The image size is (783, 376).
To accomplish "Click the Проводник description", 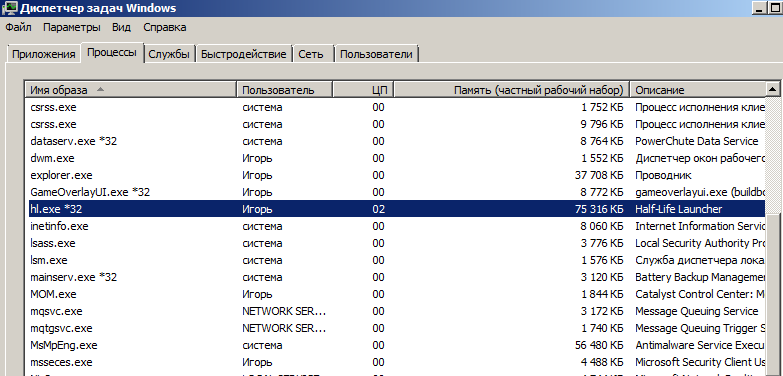I will pos(663,175).
